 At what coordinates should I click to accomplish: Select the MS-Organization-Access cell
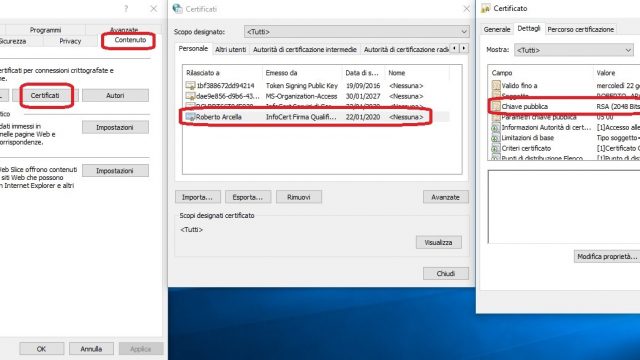(x=301, y=96)
